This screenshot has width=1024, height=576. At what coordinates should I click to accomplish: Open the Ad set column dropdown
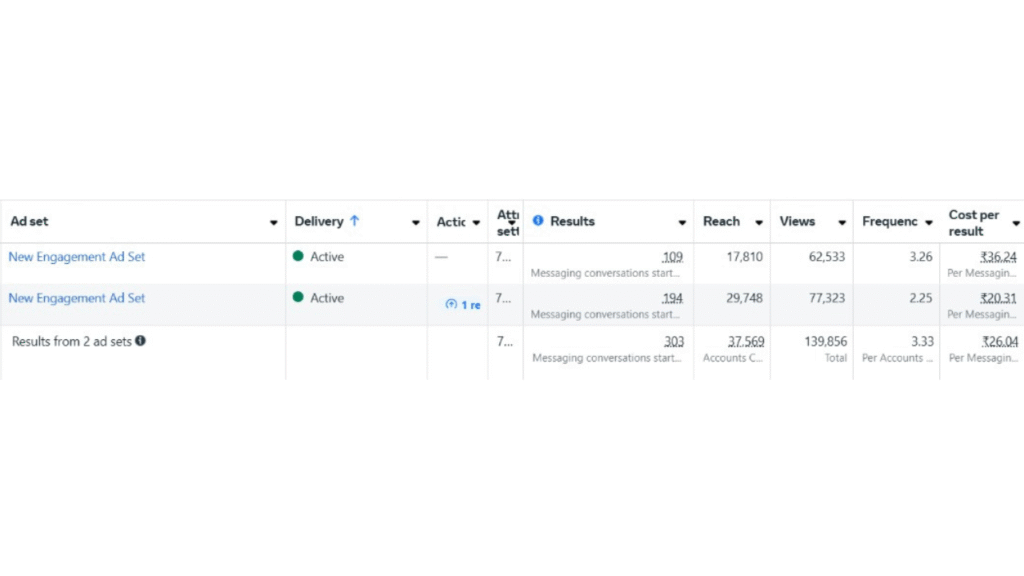(274, 222)
